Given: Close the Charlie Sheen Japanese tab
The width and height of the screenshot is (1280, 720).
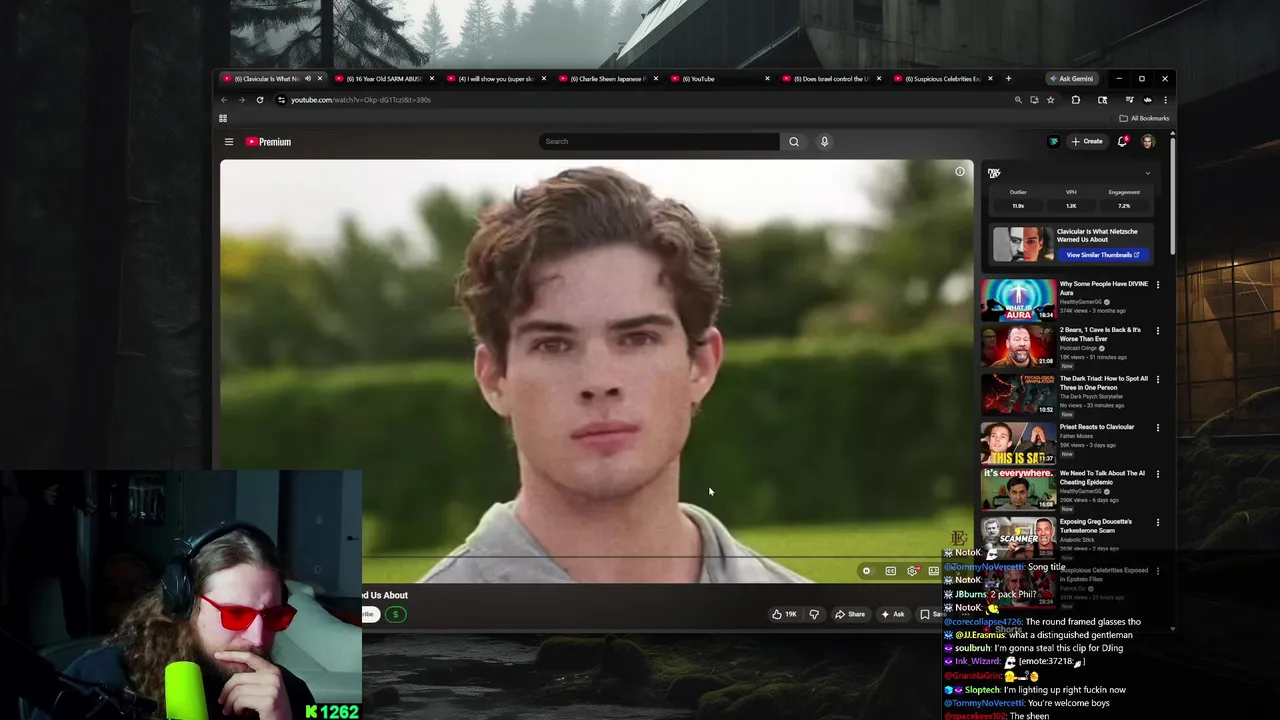Looking at the screenshot, I should pos(655,79).
